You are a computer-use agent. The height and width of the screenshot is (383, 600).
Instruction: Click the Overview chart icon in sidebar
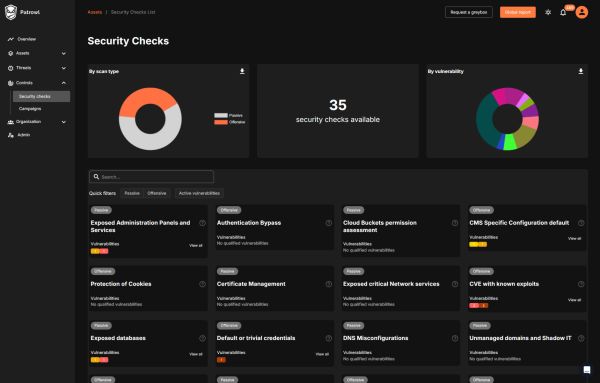pos(11,39)
